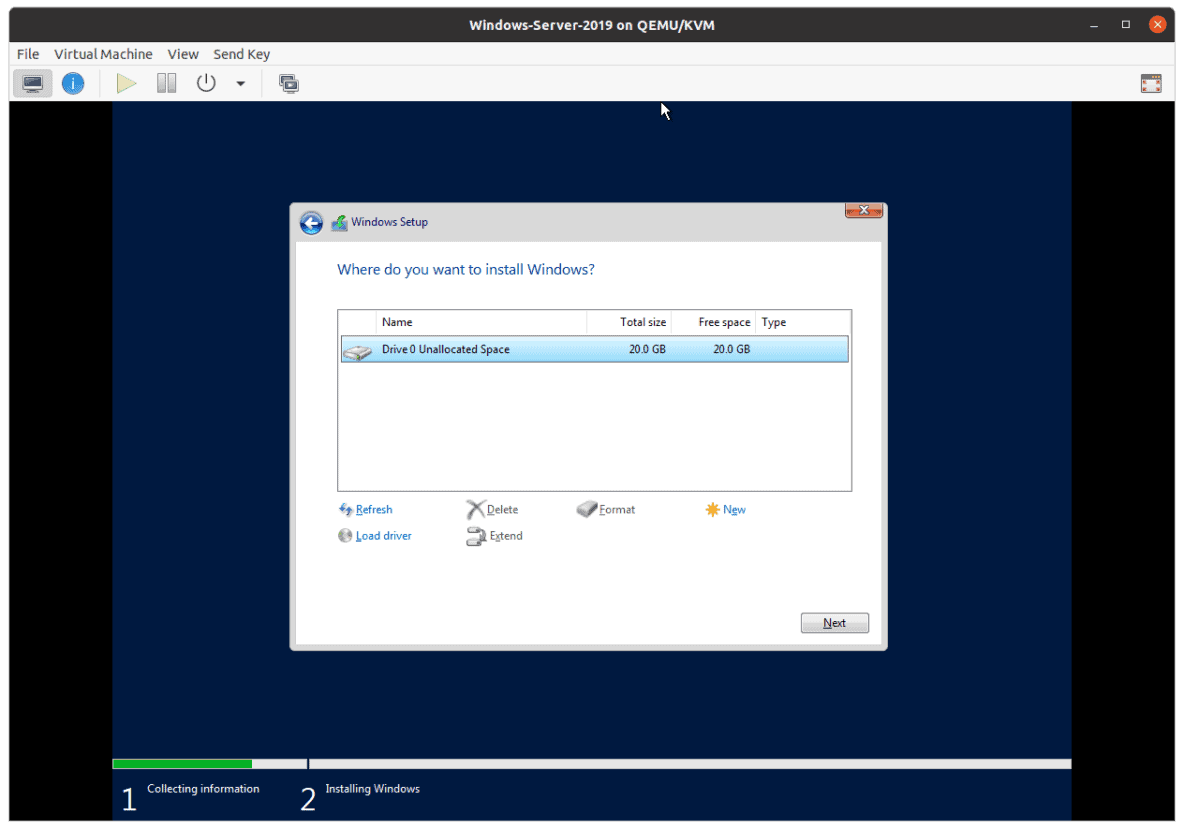Select the graphical console view icon
Viewport: 1184px width, 830px height.
[33, 83]
